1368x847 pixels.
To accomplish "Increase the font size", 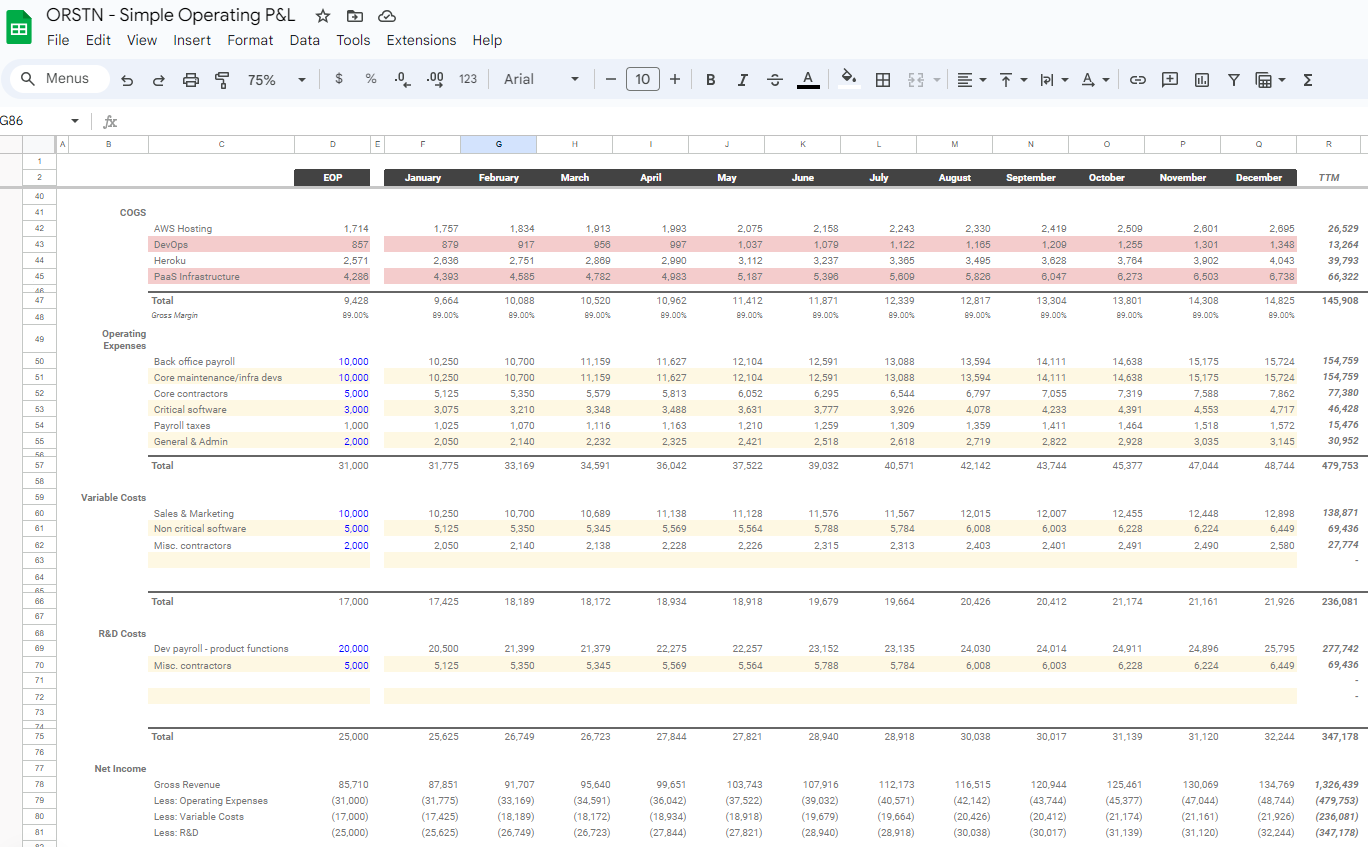I will click(x=675, y=80).
